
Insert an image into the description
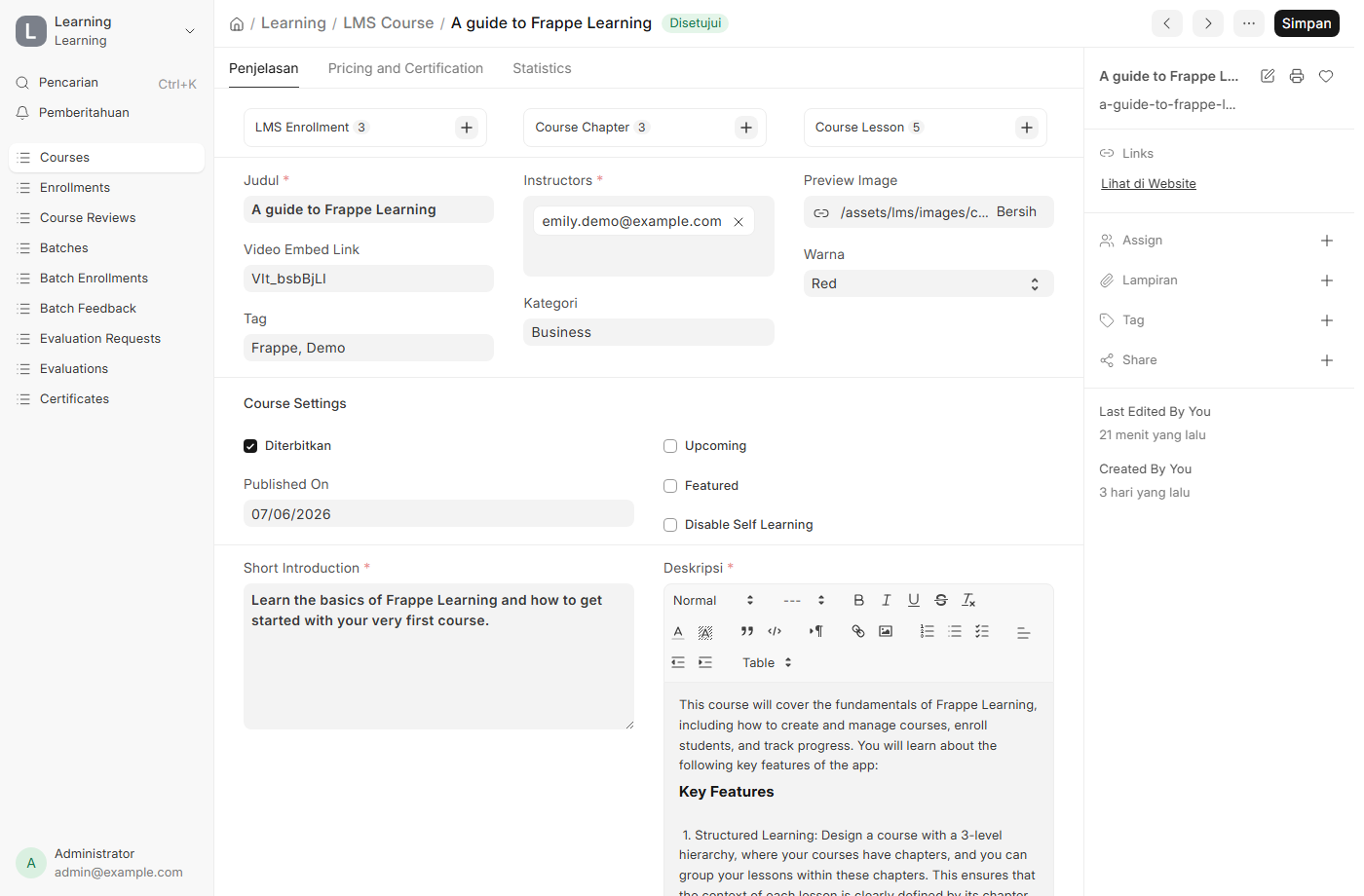point(886,631)
